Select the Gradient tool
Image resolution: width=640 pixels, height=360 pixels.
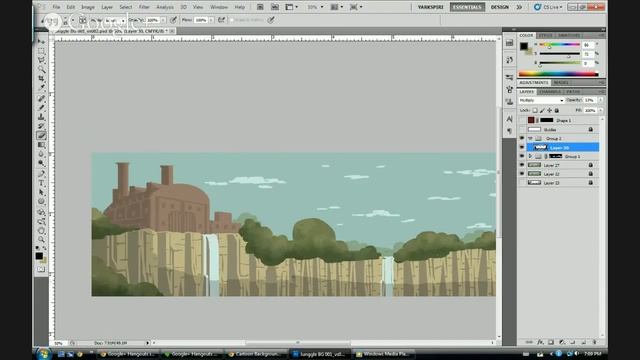41,144
